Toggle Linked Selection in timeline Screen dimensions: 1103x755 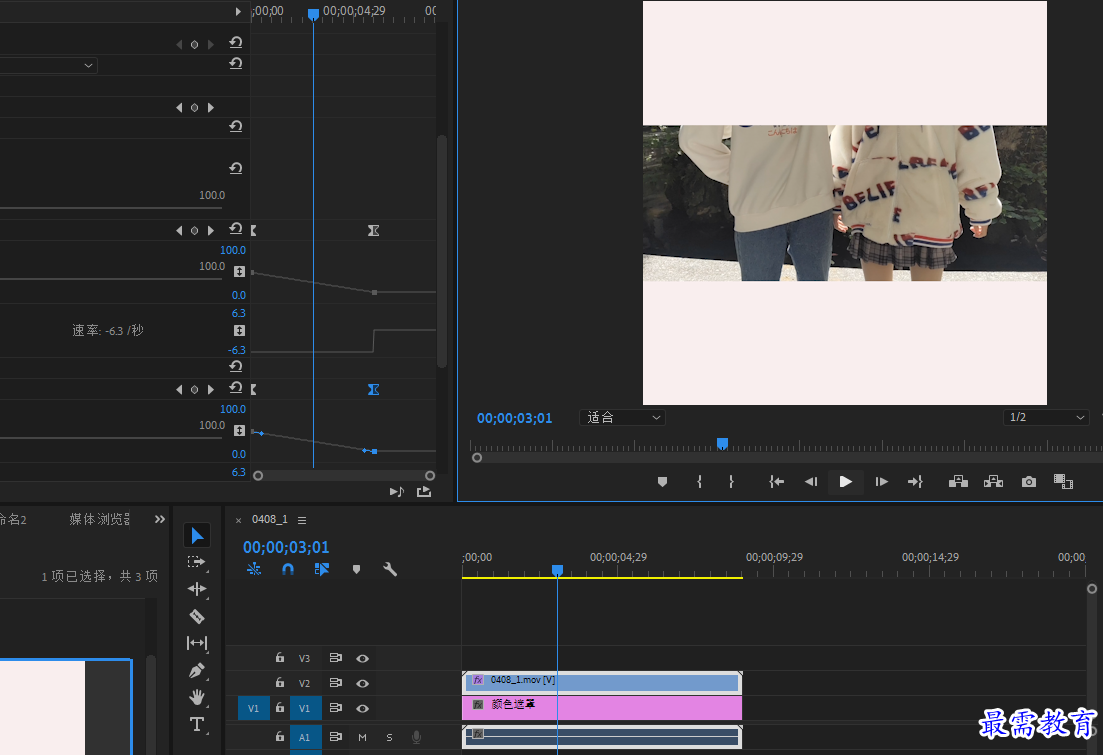321,569
